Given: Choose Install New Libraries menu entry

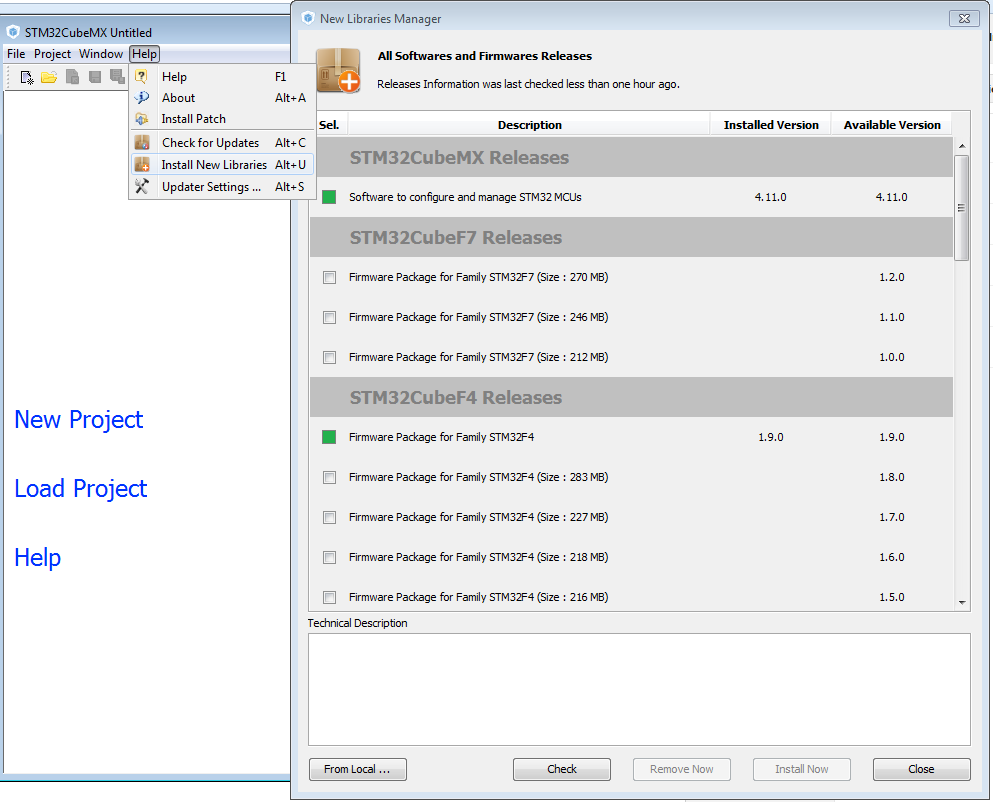Looking at the screenshot, I should coord(222,165).
